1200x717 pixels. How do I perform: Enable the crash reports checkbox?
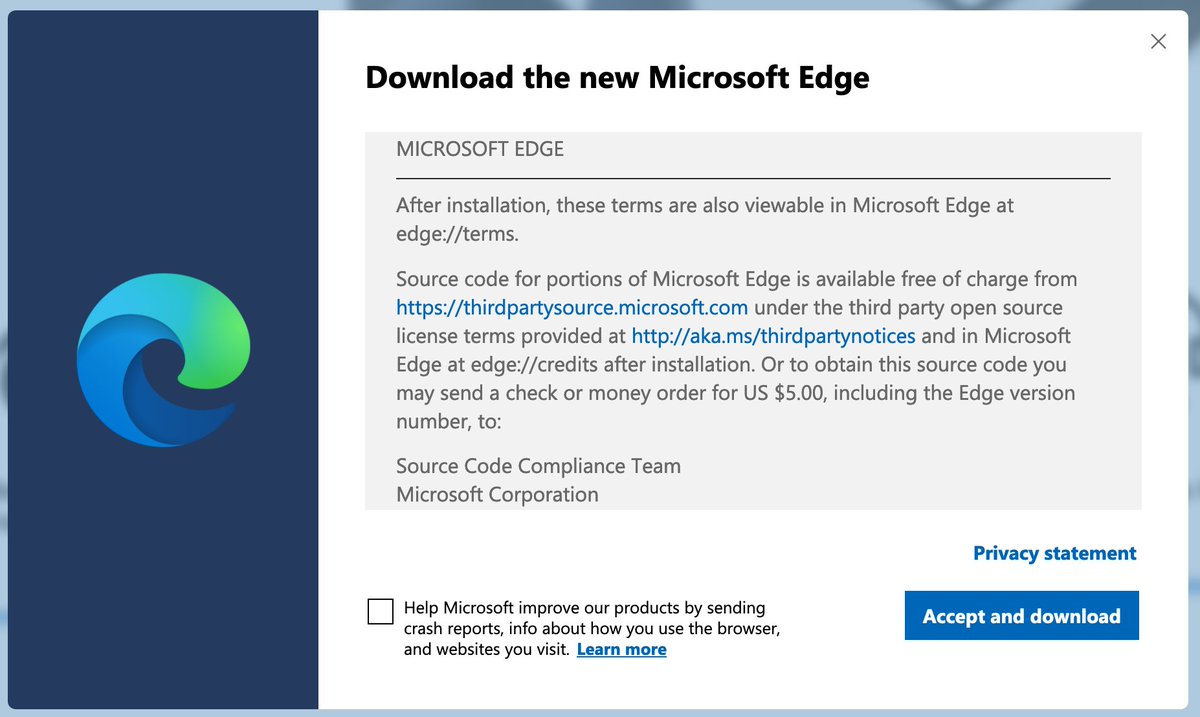380,611
